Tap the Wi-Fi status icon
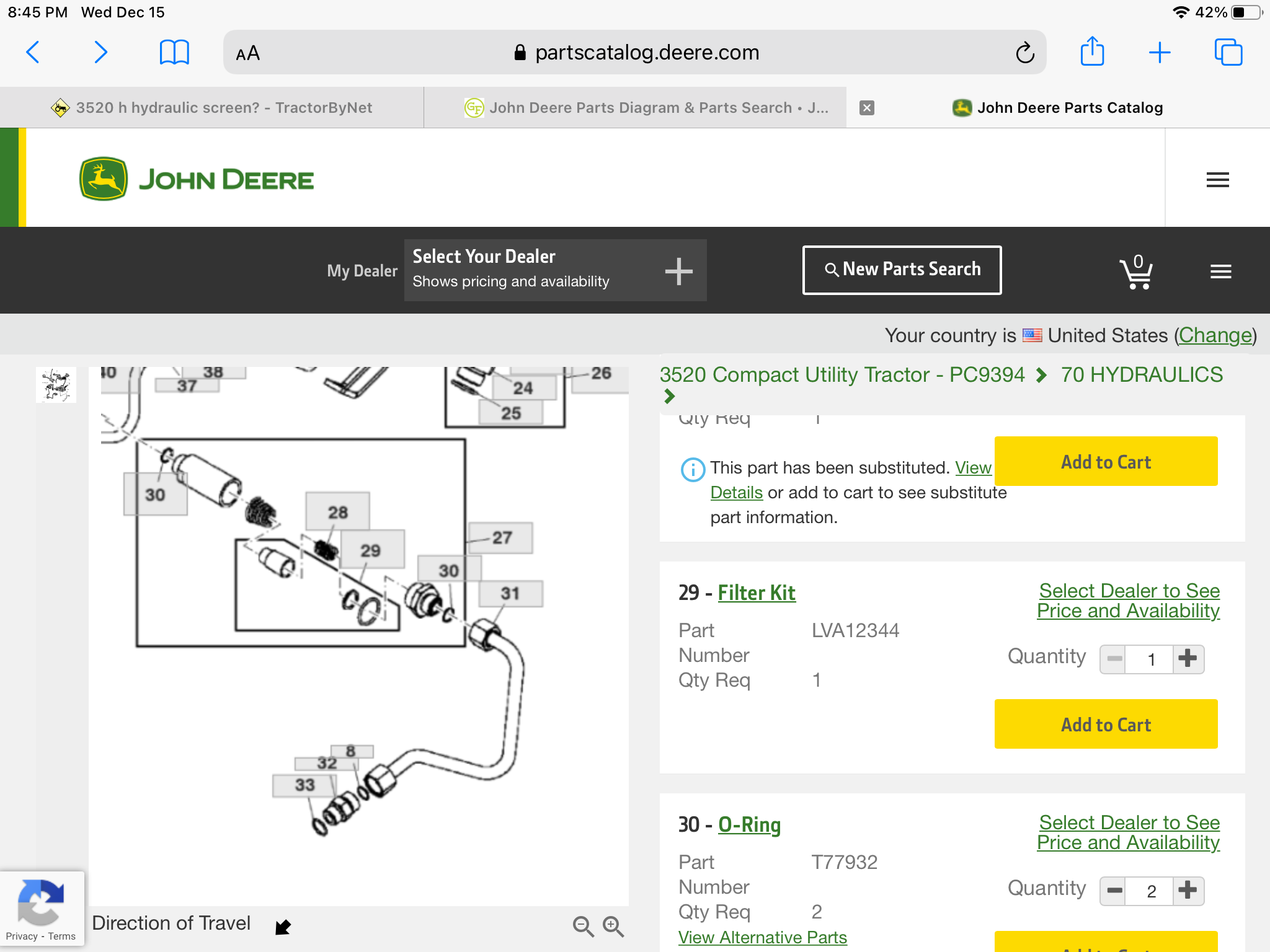Viewport: 1270px width, 952px height. click(1181, 12)
